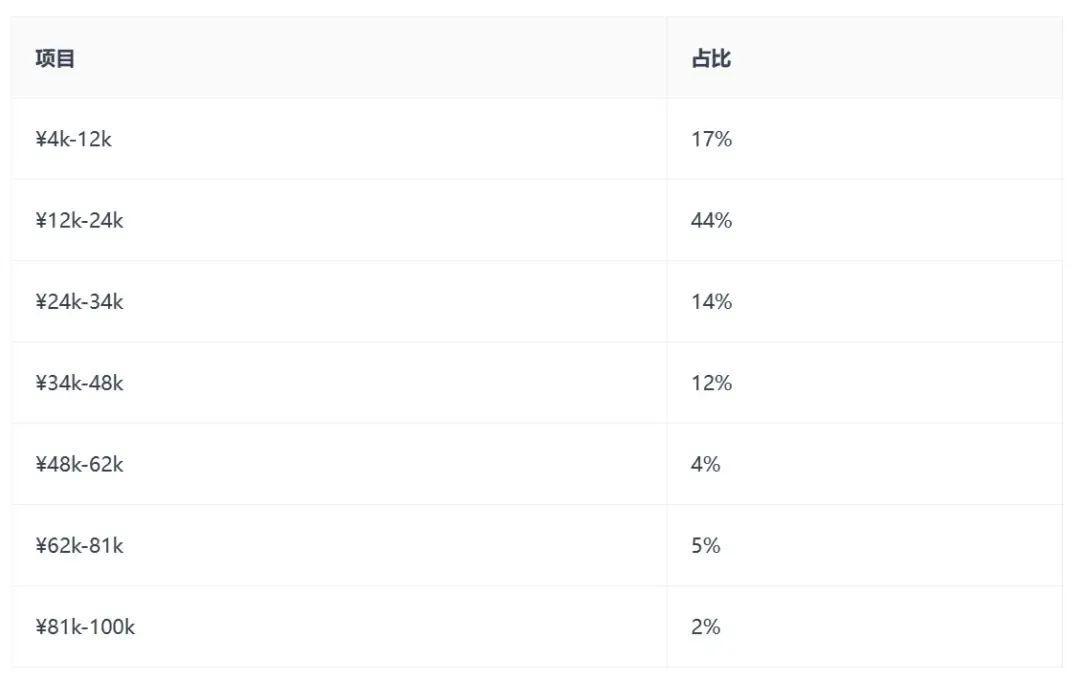Select the ¥62k-81k salary range
1080x681 pixels.
[79, 545]
